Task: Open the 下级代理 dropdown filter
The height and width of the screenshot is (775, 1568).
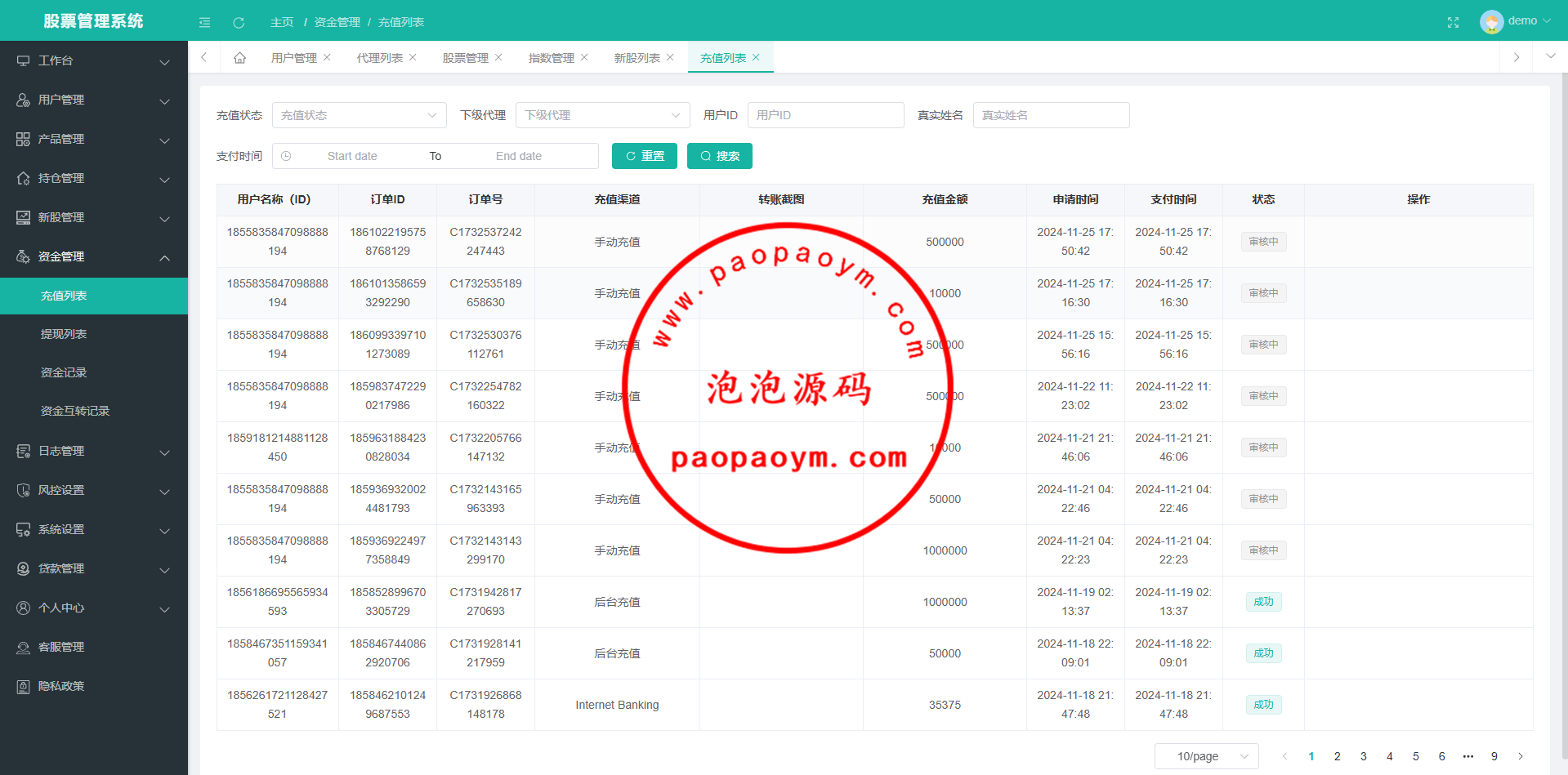Action: point(603,115)
